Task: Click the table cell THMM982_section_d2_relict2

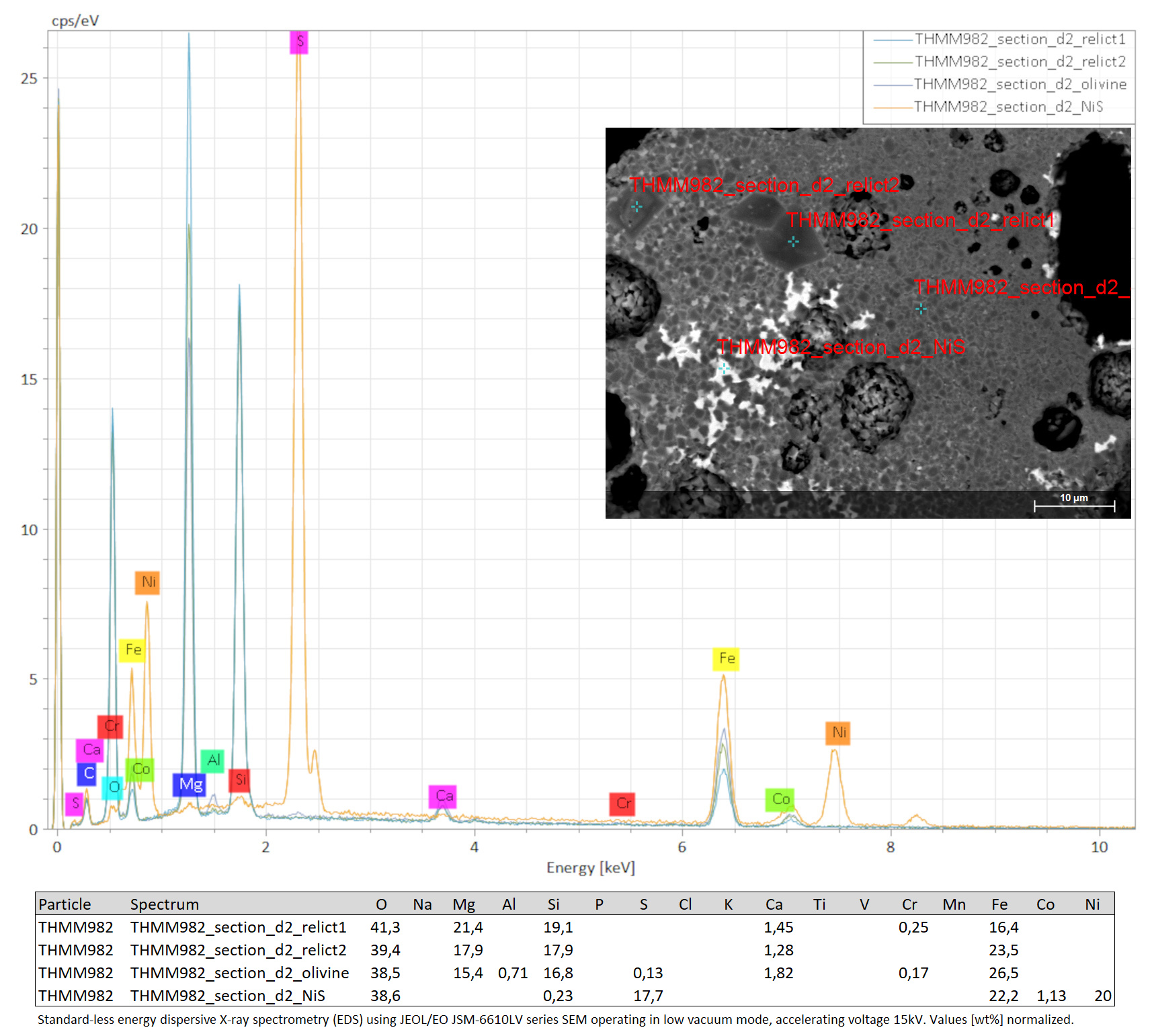Action: (239, 950)
